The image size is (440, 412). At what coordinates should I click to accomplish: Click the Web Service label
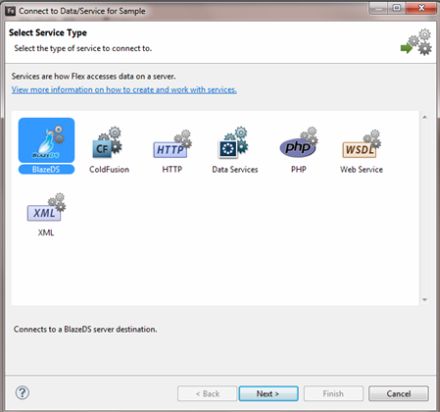point(361,169)
